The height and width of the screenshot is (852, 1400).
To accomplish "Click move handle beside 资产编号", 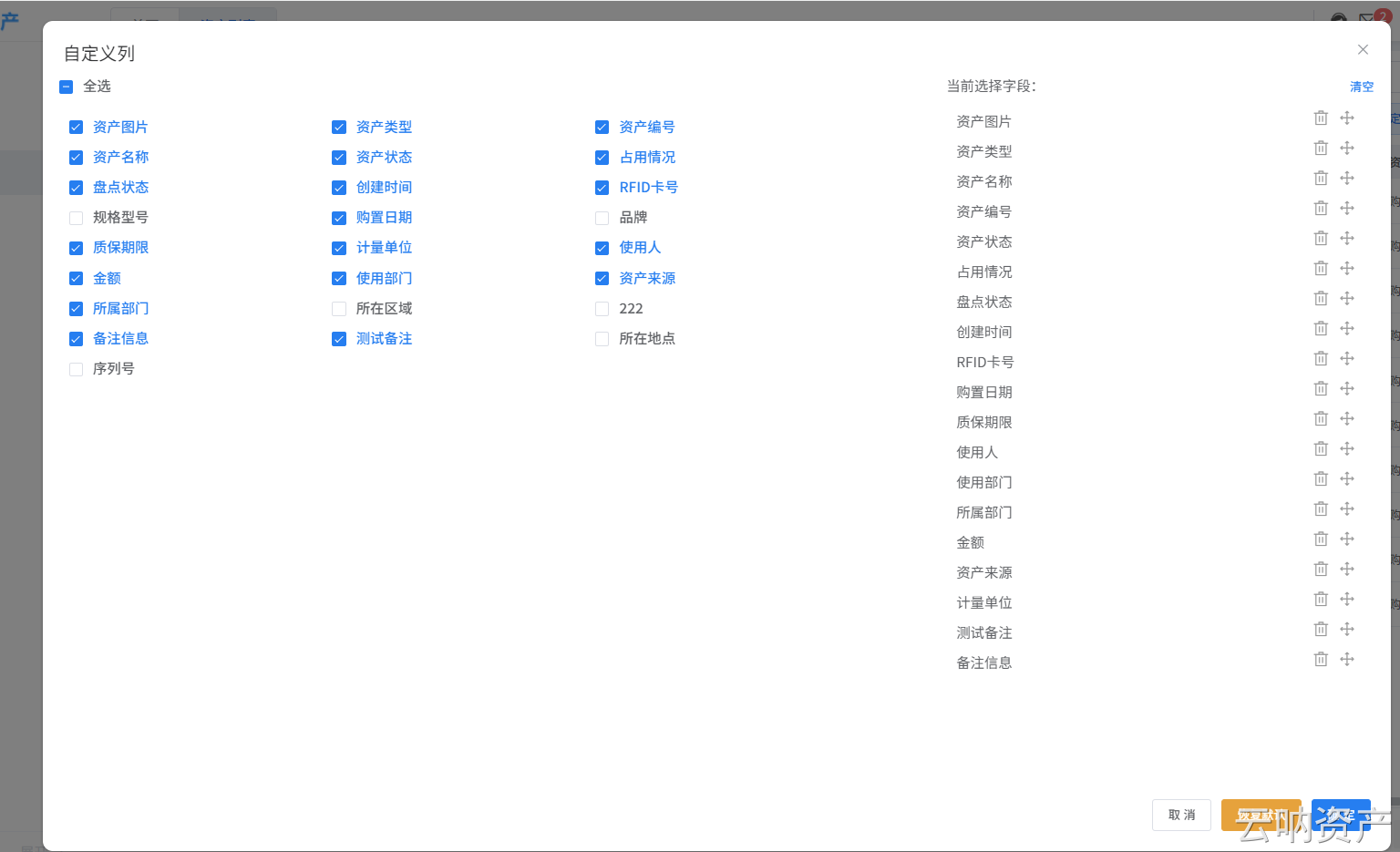I will pos(1347,208).
